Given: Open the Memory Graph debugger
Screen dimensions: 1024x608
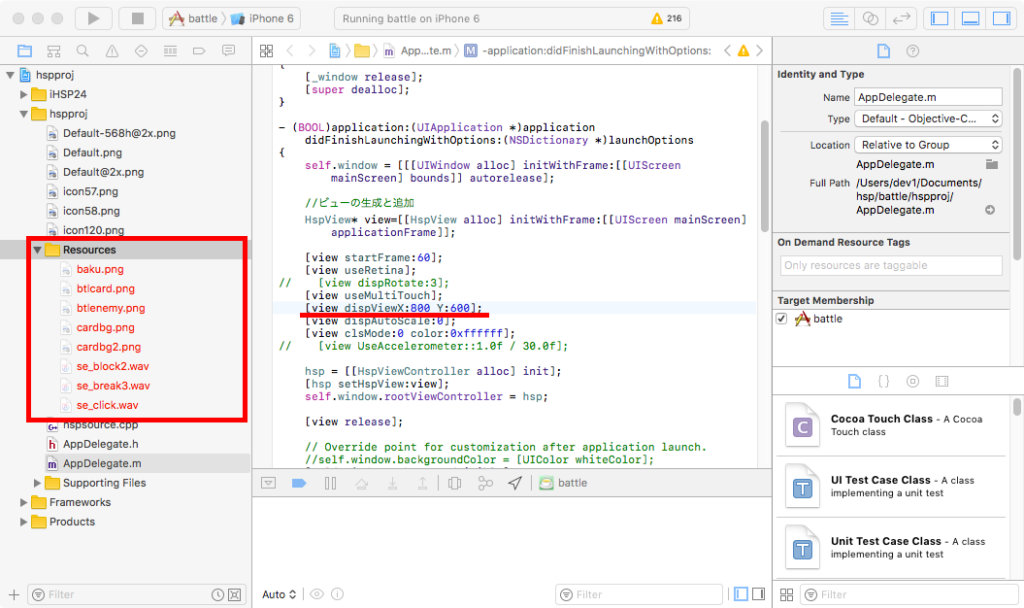Looking at the screenshot, I should [x=483, y=482].
